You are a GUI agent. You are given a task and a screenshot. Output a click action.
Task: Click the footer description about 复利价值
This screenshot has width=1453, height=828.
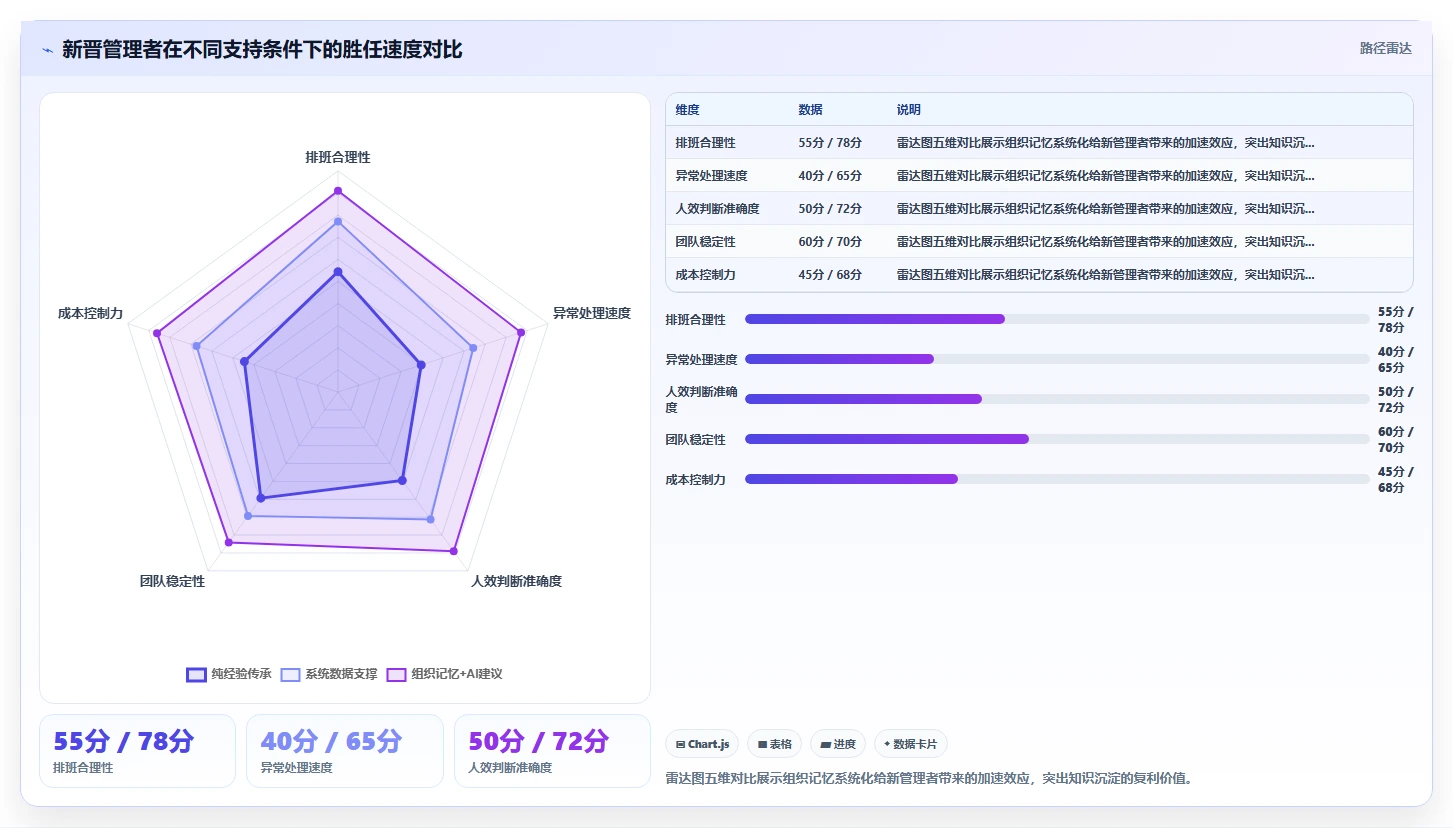[x=929, y=778]
